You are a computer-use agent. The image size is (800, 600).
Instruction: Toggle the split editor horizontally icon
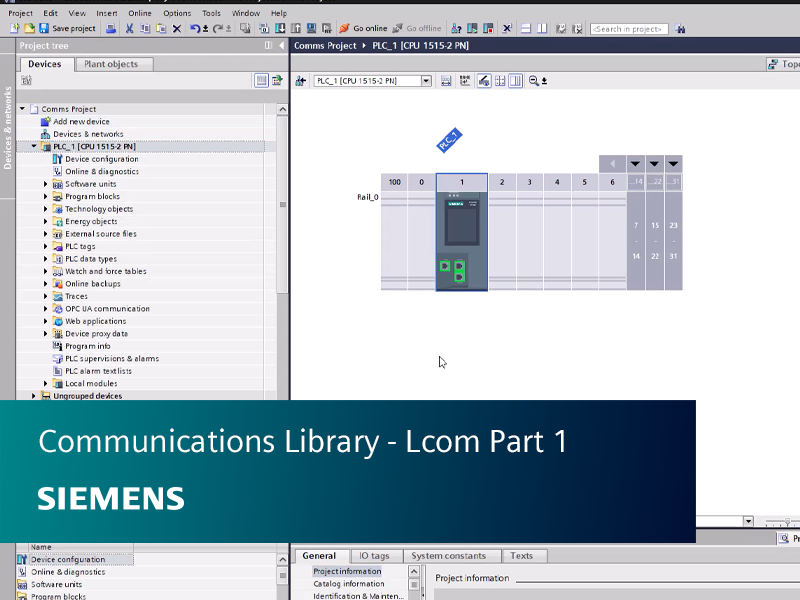(x=524, y=28)
